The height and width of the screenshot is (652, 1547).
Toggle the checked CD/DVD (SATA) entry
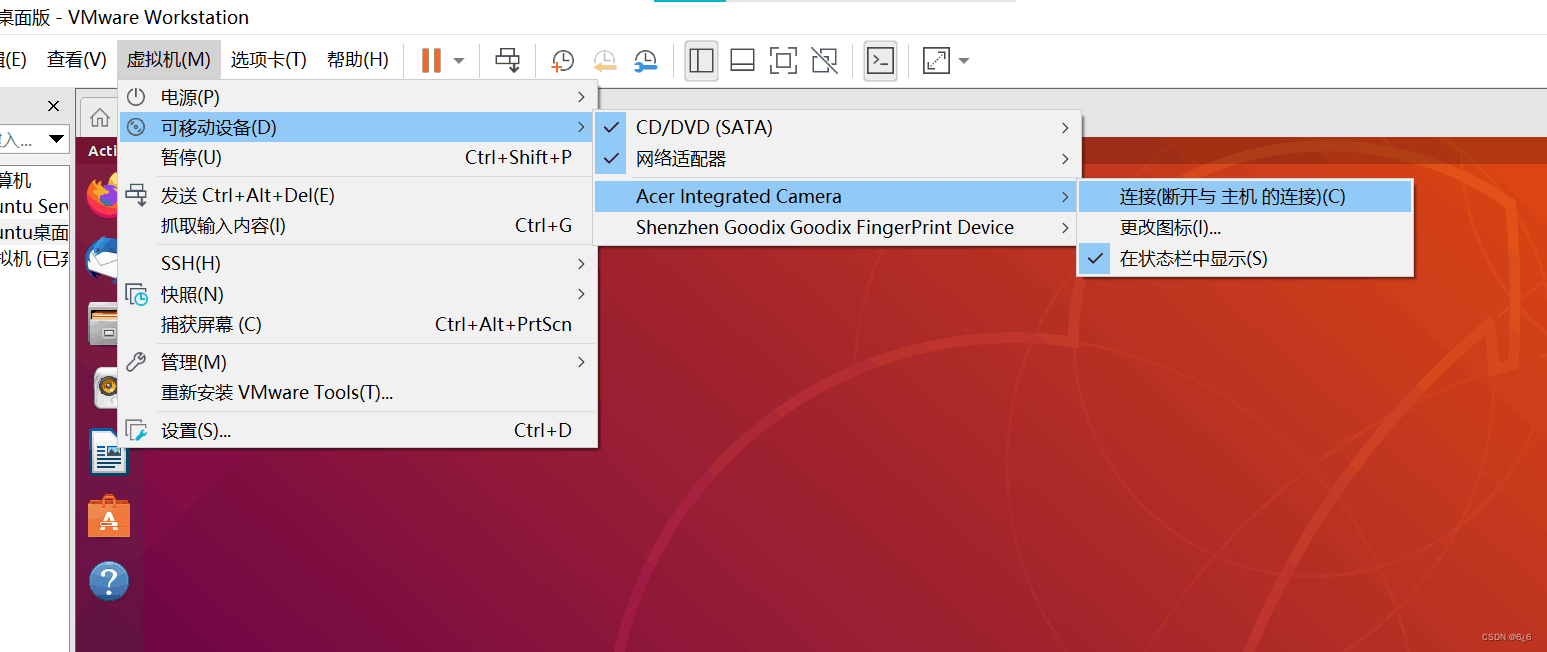(x=838, y=127)
